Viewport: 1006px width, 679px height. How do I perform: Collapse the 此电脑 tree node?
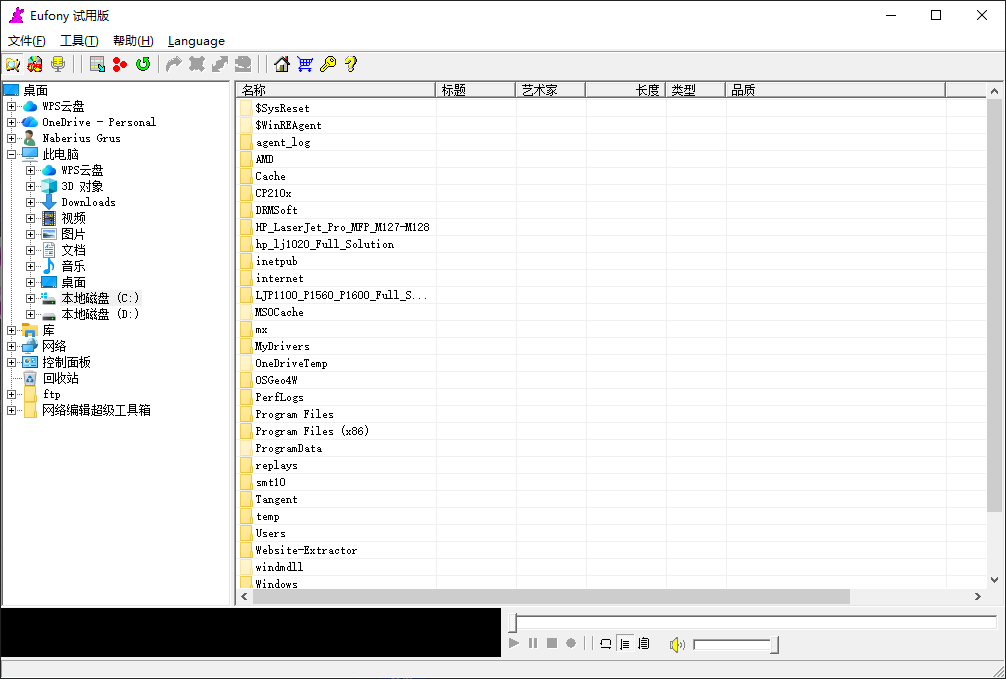point(12,154)
